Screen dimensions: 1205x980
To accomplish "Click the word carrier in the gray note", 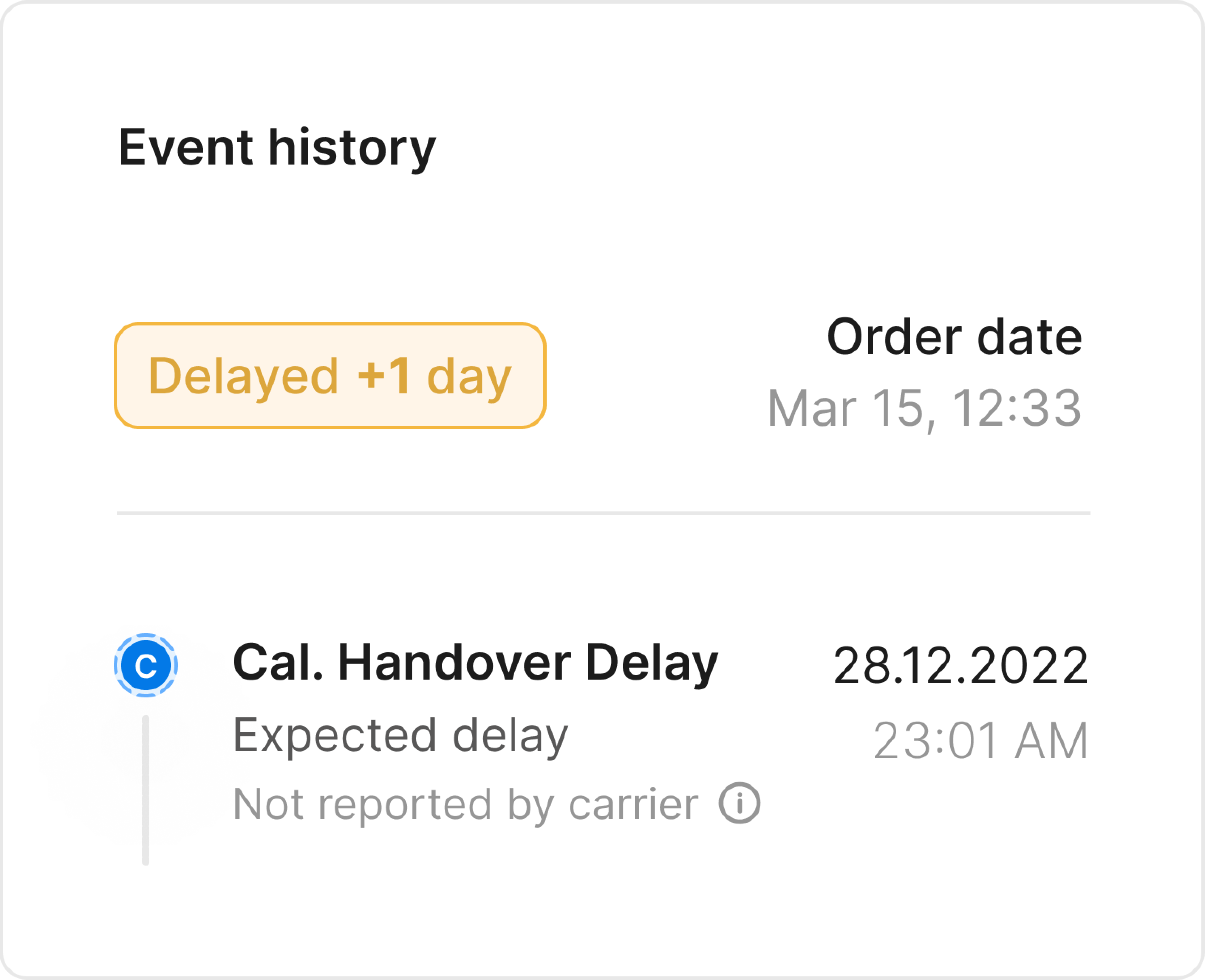I will click(632, 804).
